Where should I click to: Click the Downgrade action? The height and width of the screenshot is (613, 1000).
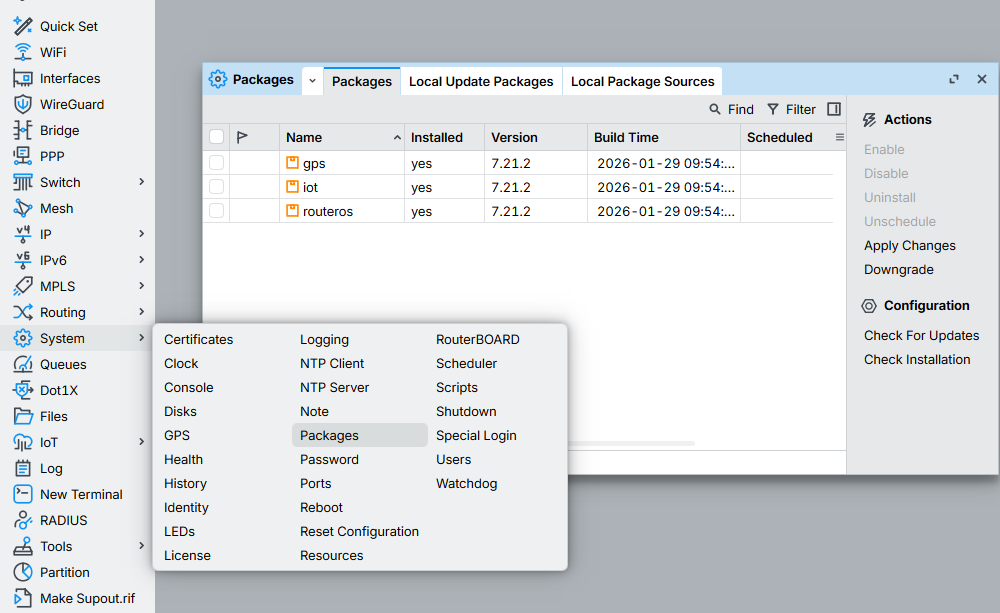tap(898, 269)
